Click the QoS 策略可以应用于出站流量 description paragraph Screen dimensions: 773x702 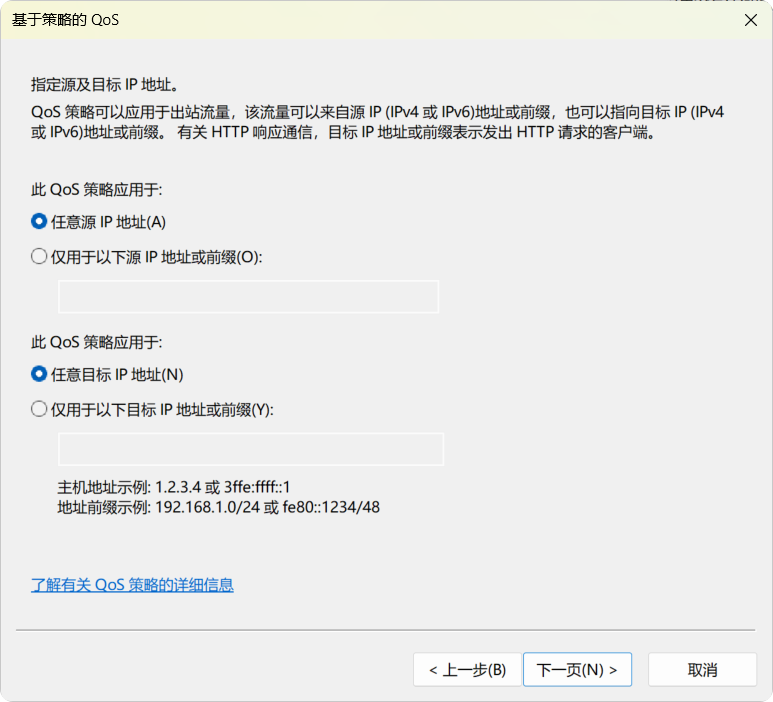pyautogui.click(x=377, y=122)
